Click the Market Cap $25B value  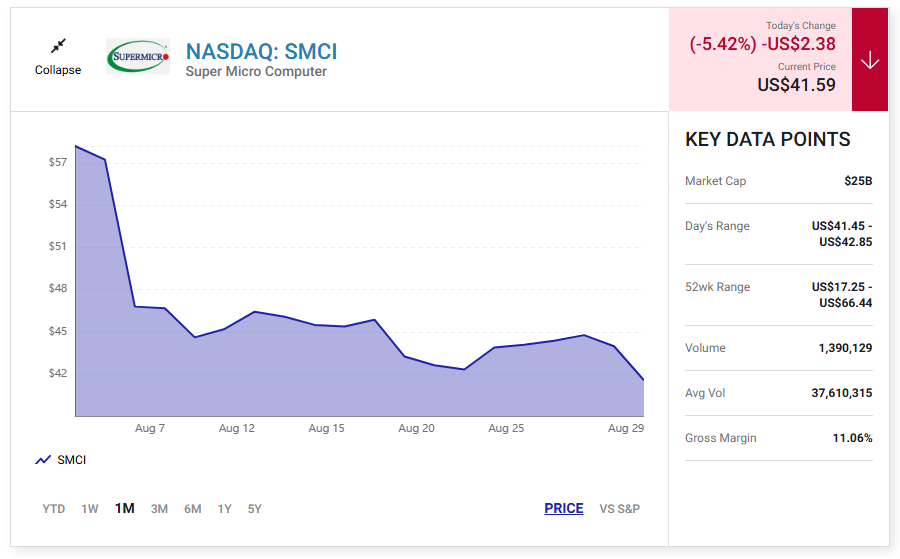(x=858, y=181)
